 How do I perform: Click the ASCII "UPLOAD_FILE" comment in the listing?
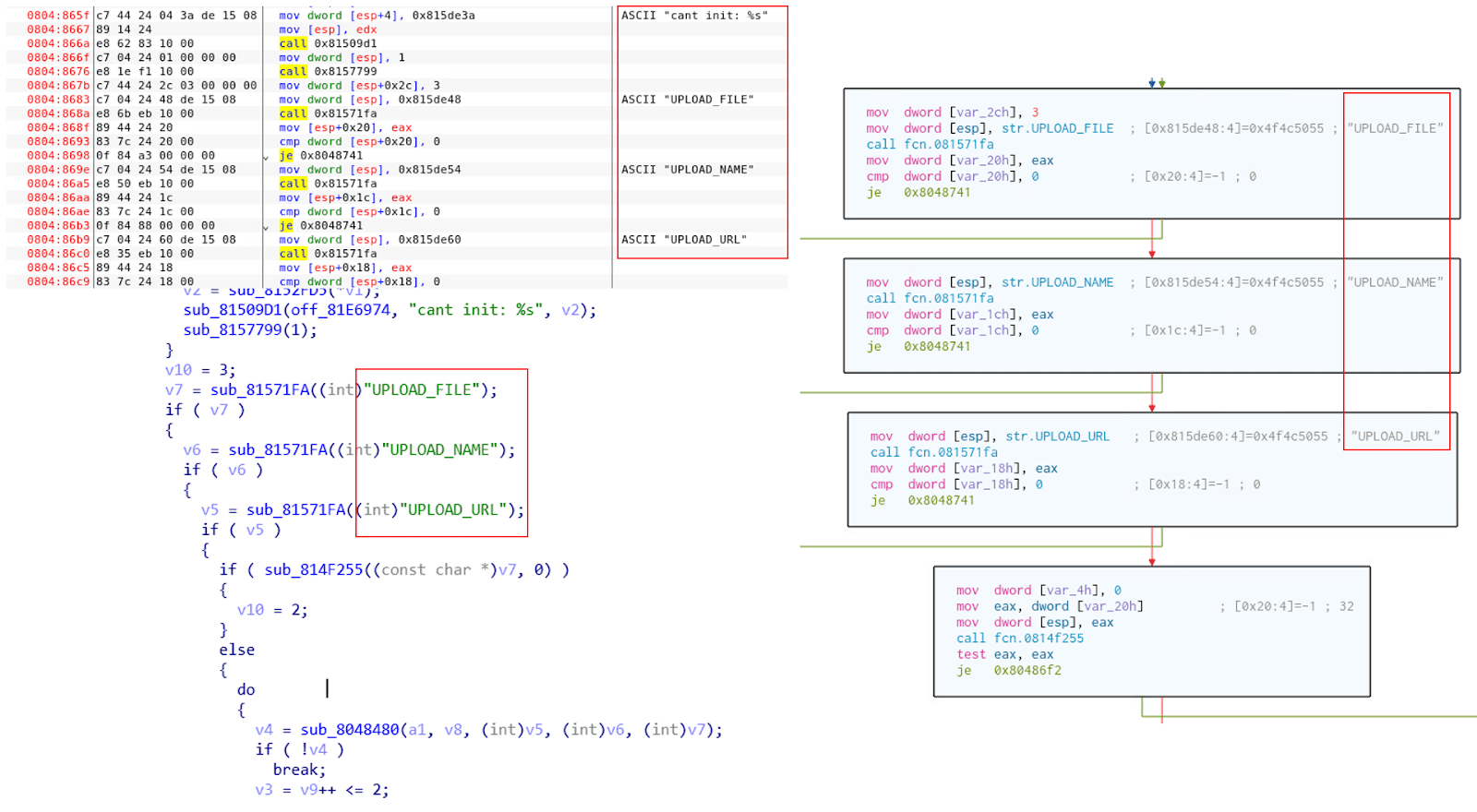point(688,100)
